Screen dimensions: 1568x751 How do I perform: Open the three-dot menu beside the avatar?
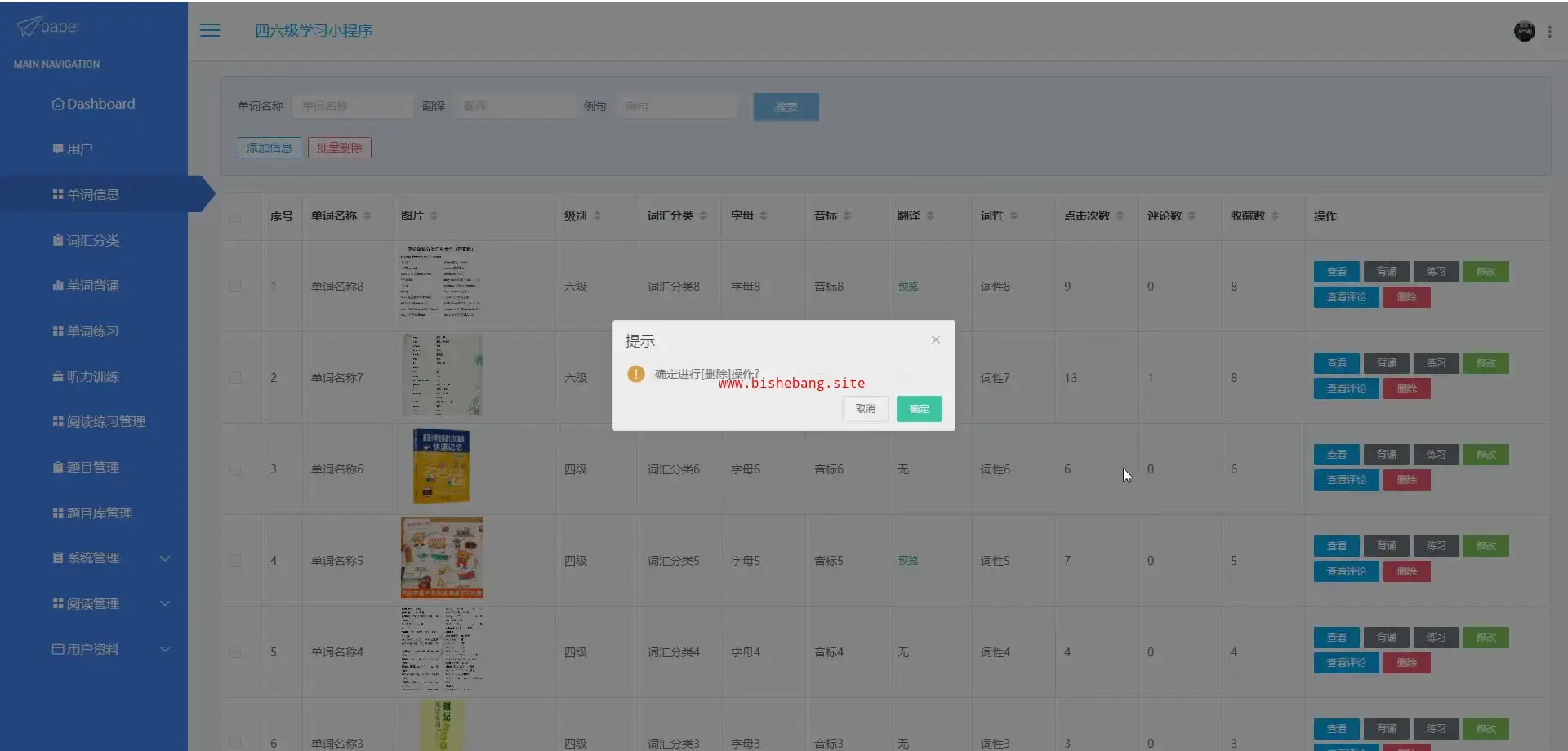point(1549,31)
